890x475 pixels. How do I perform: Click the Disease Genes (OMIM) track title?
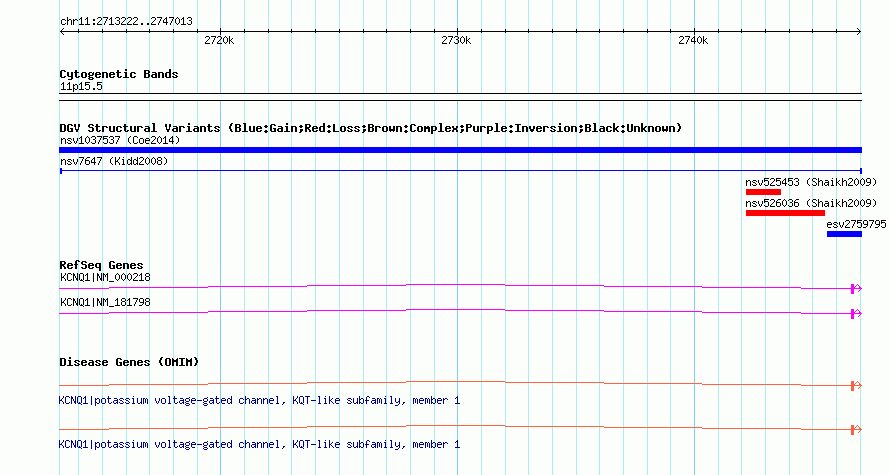coord(129,362)
